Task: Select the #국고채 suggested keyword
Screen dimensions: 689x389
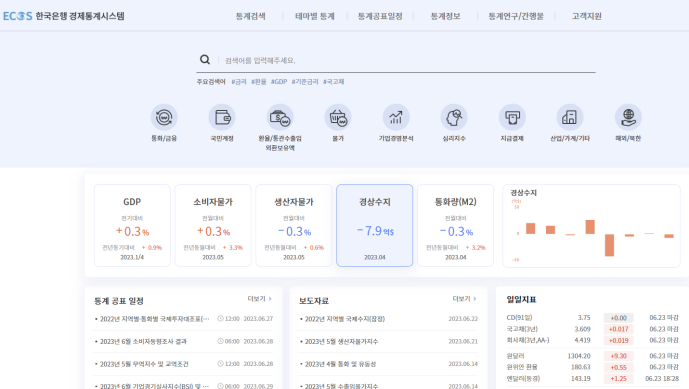Action: click(334, 82)
